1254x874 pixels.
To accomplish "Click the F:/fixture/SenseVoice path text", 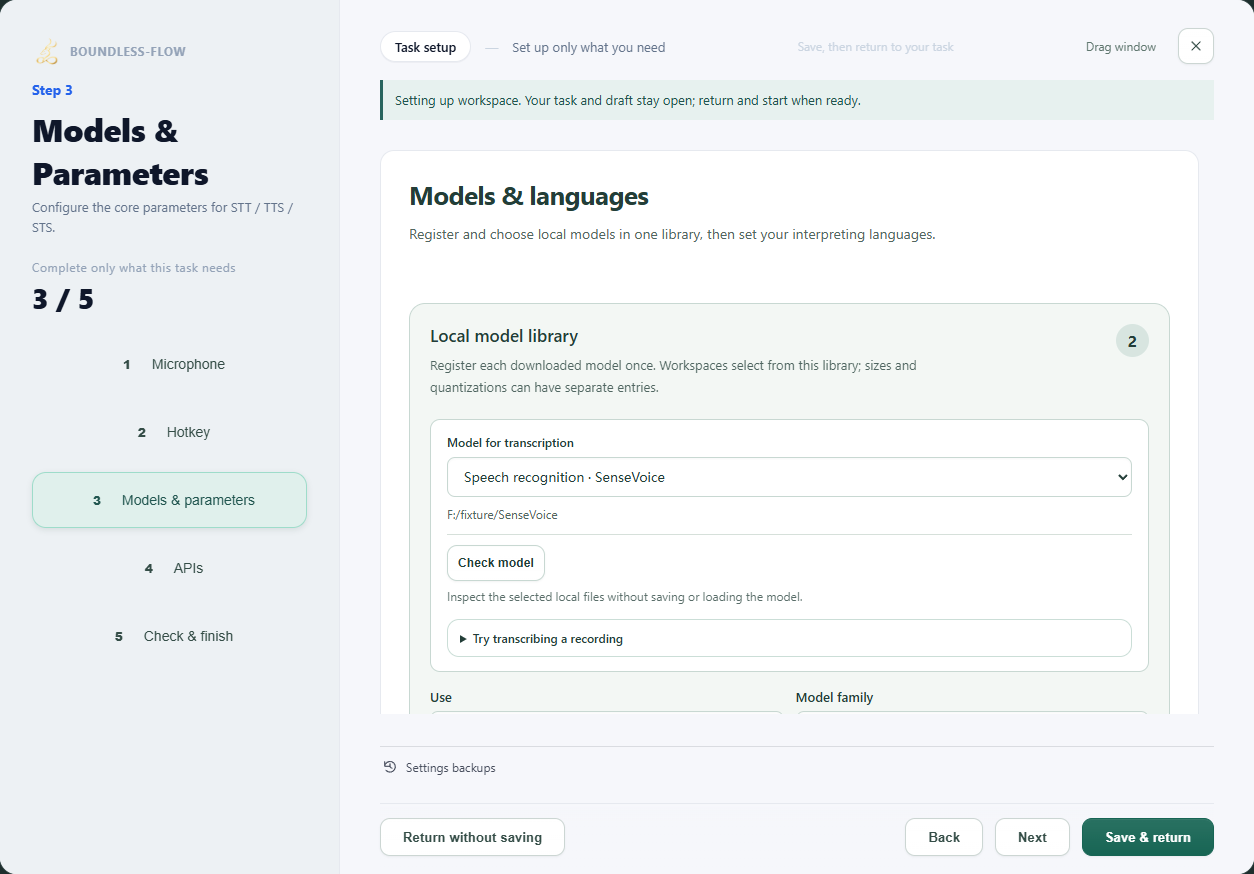I will coord(502,515).
